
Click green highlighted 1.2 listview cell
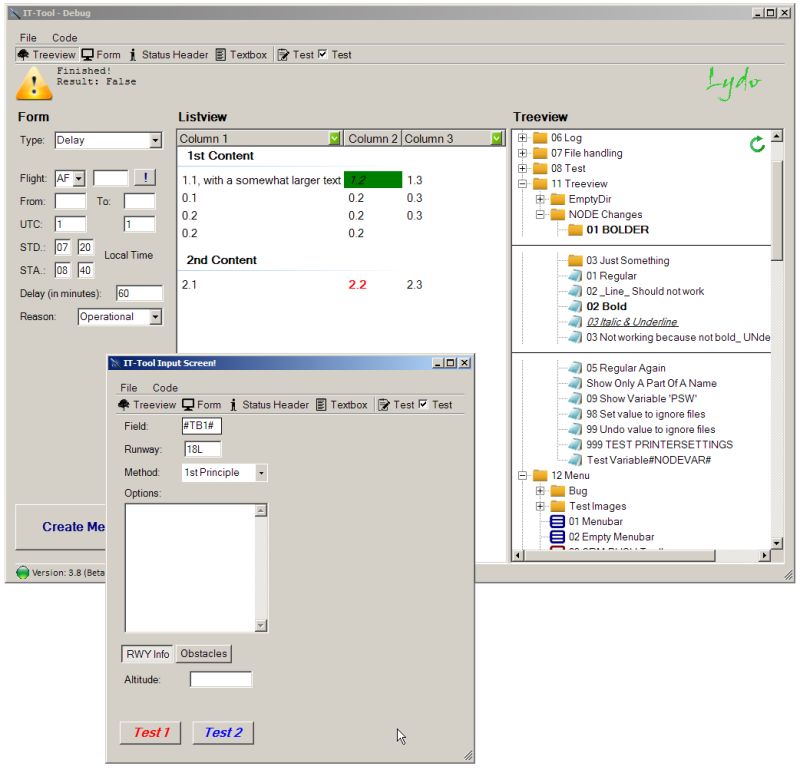[x=373, y=180]
